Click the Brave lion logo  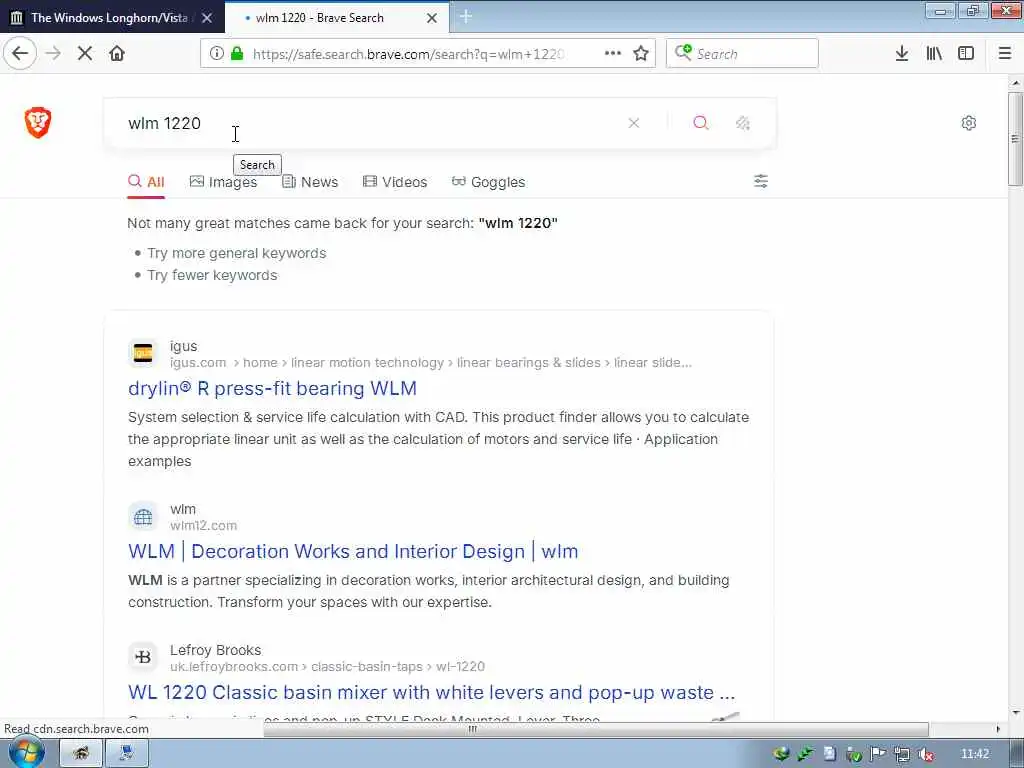[38, 123]
